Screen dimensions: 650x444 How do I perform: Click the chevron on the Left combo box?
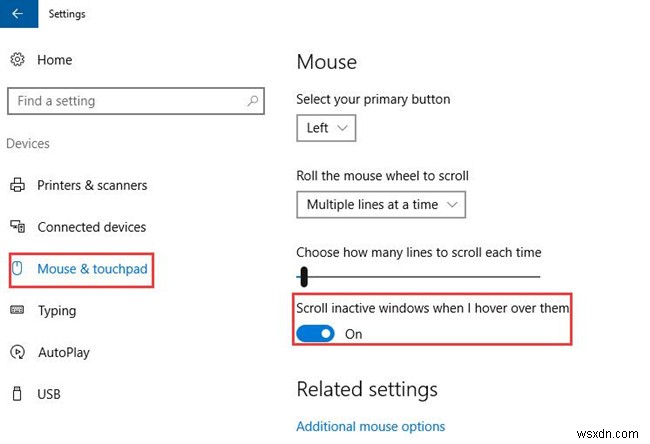point(343,128)
